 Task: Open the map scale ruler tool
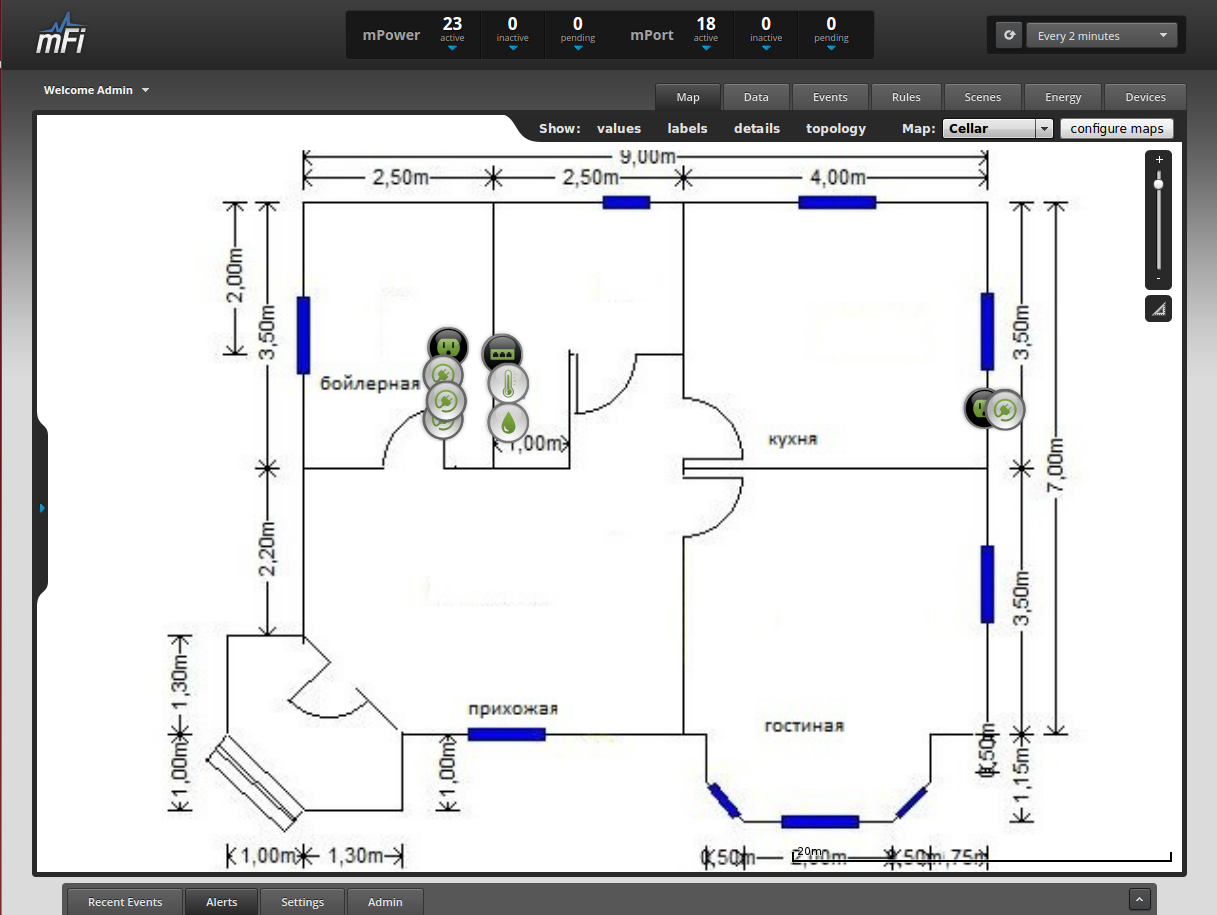[1158, 309]
